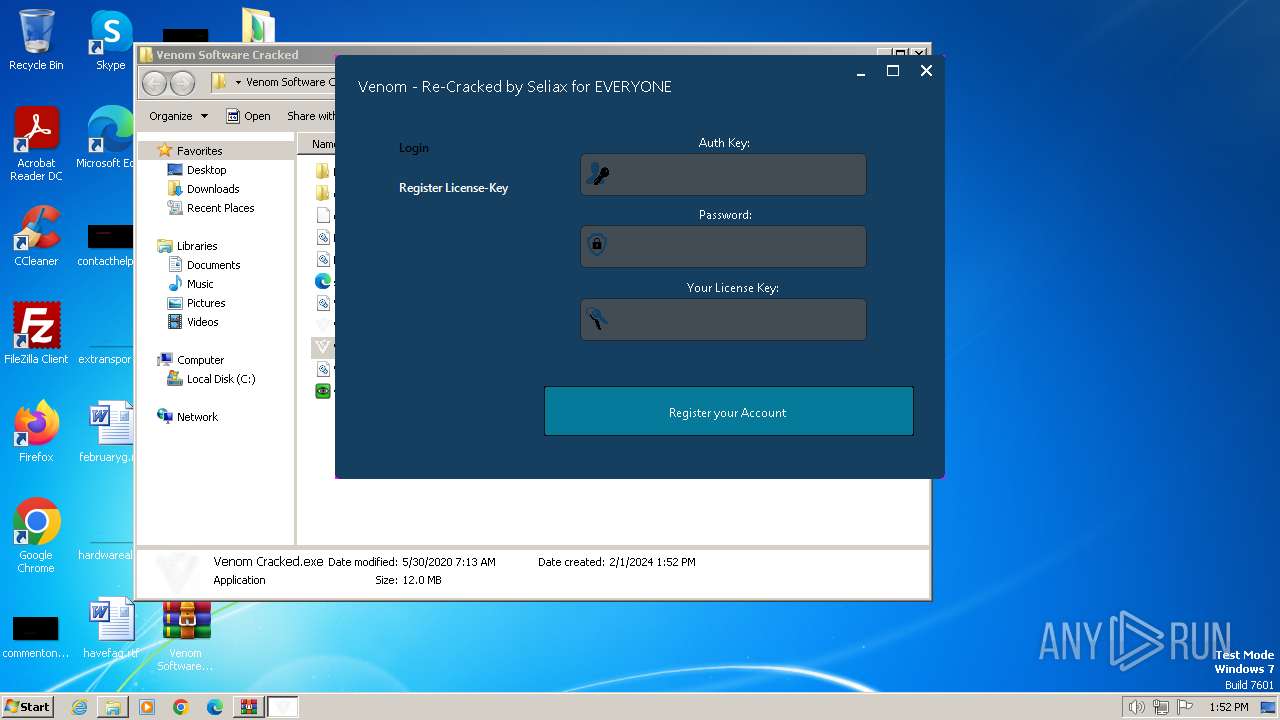This screenshot has height=720, width=1280.
Task: Click Explorer Forward navigation button
Action: (182, 82)
